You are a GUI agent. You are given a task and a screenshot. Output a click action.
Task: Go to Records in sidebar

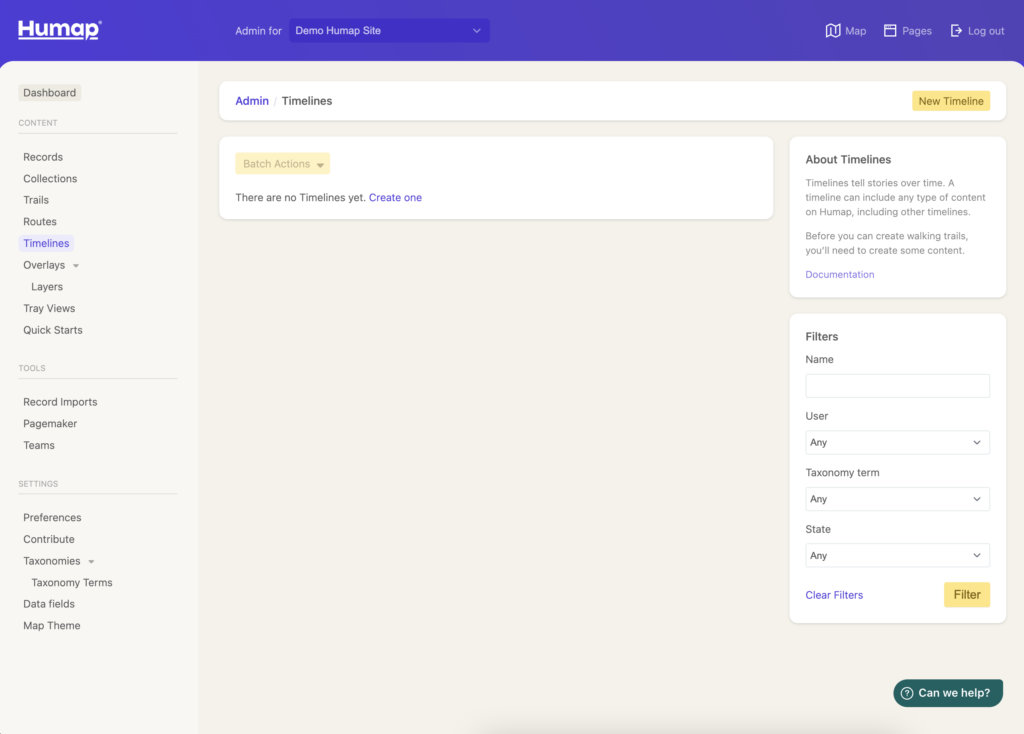tap(43, 157)
